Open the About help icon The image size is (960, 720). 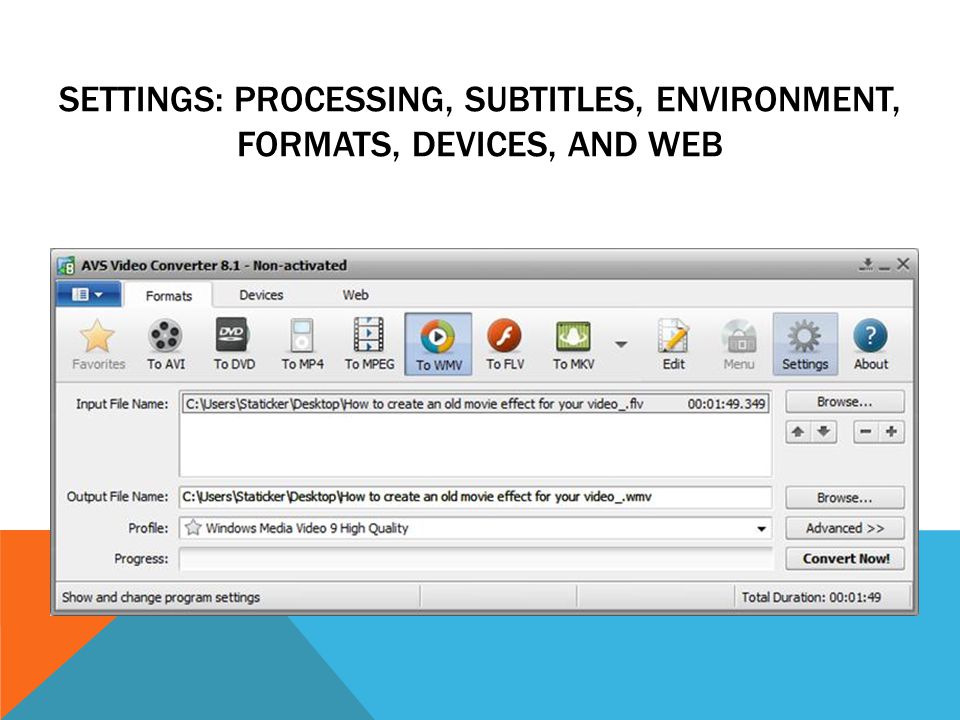point(871,344)
